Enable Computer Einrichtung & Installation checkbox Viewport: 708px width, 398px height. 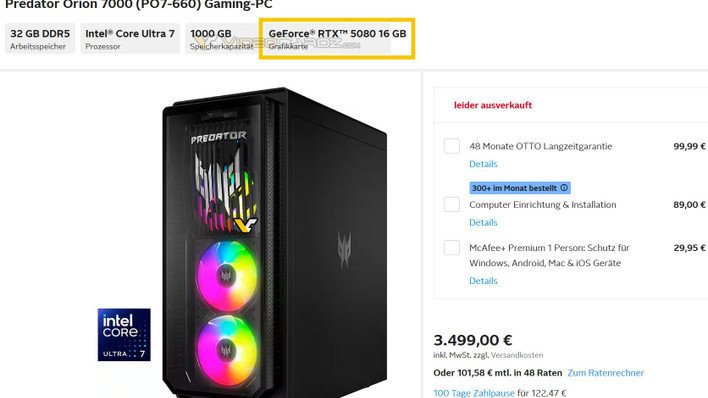[452, 204]
